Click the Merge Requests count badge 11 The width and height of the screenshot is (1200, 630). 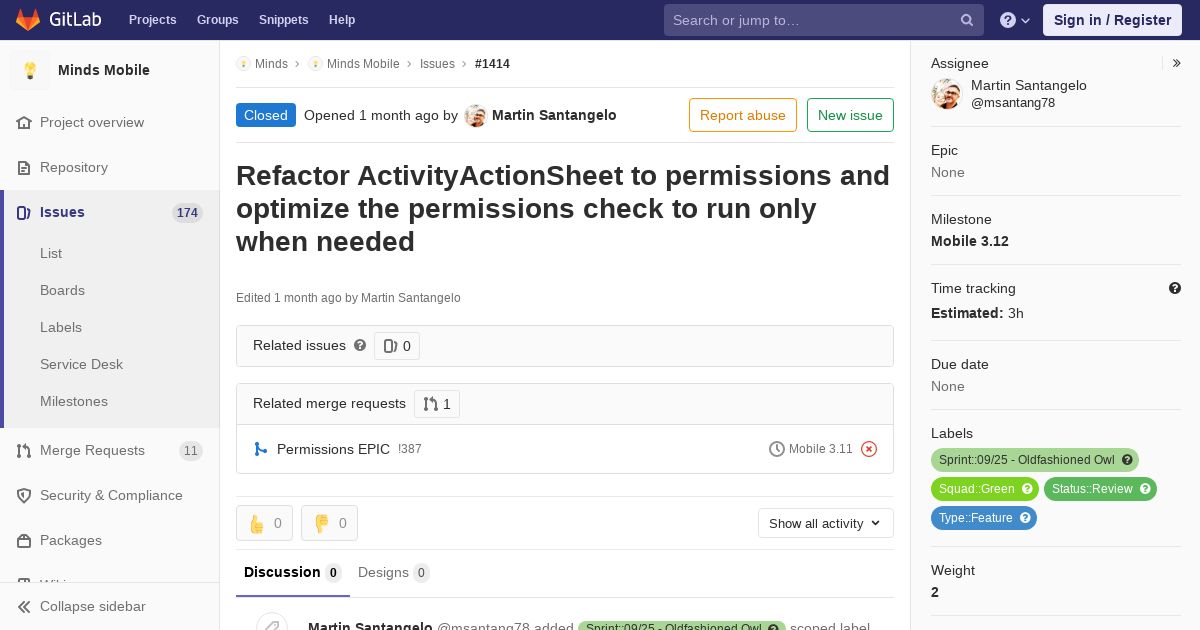coord(191,451)
